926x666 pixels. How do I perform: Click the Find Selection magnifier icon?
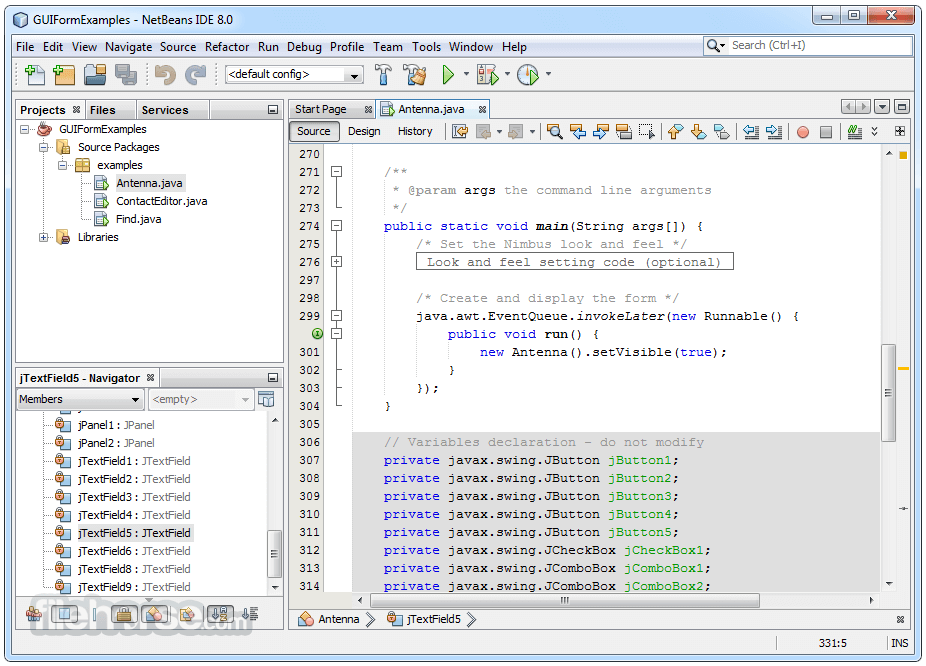coord(553,131)
